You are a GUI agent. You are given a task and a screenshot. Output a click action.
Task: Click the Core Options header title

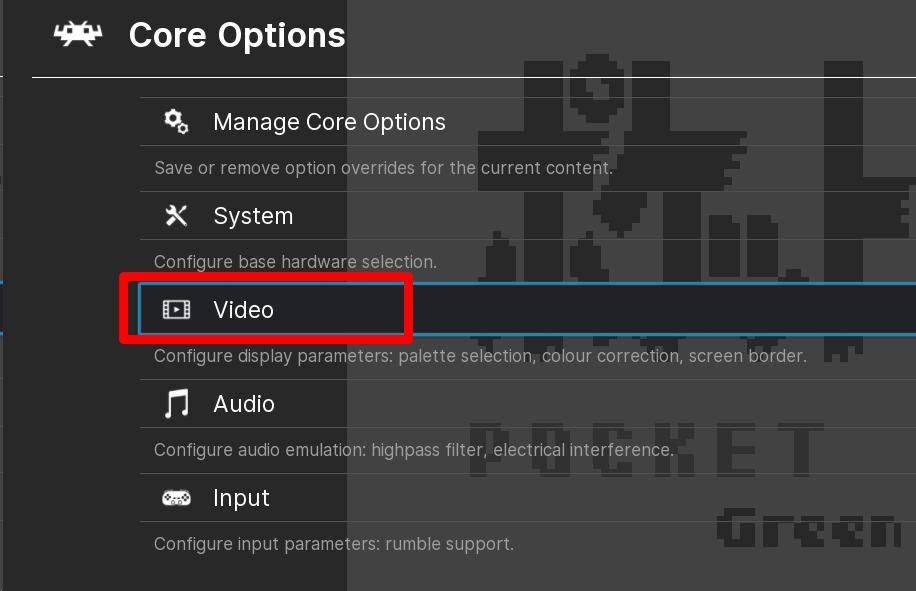(237, 35)
